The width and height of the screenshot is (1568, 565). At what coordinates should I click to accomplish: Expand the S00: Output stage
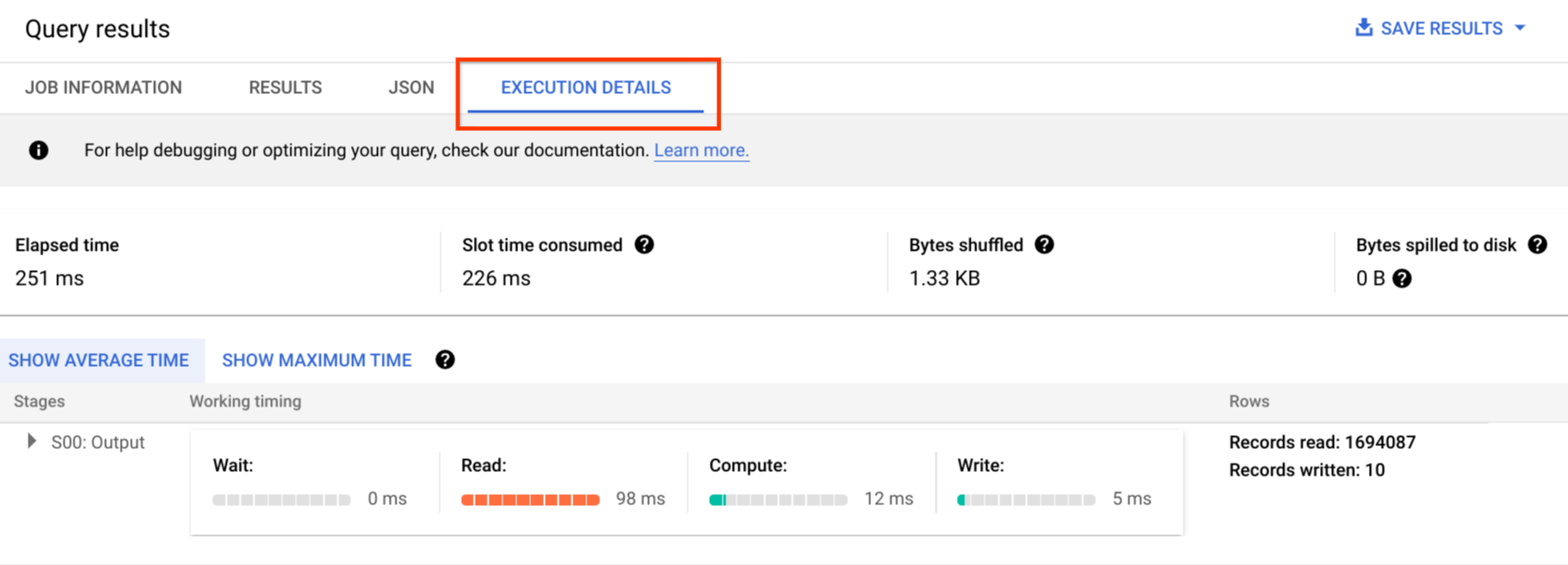(x=31, y=441)
